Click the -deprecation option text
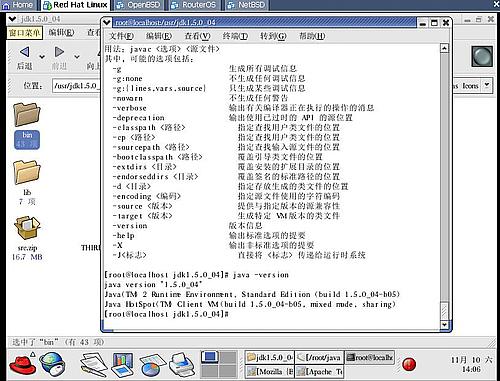 click(139, 118)
